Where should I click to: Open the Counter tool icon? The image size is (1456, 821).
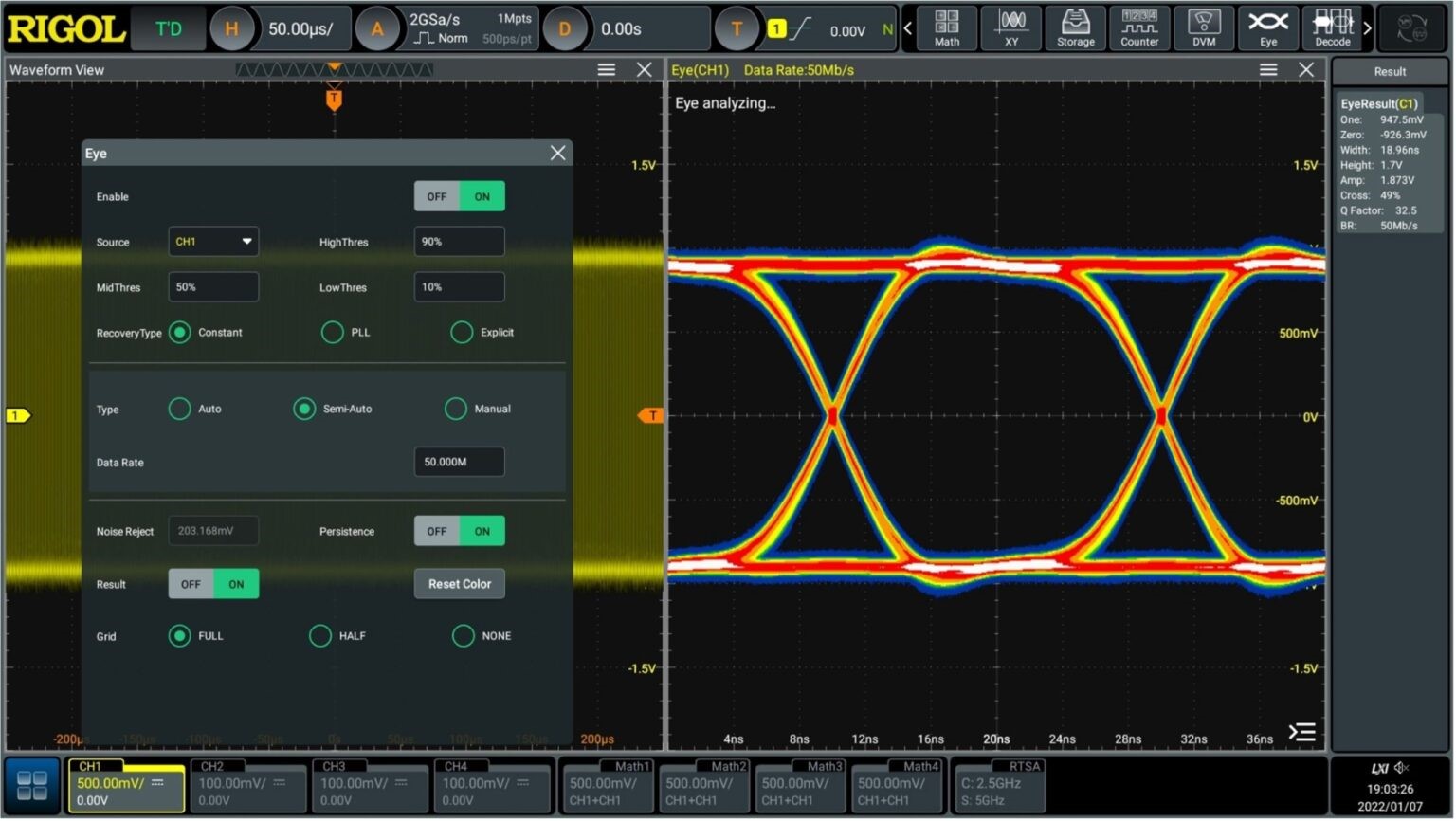tap(1139, 27)
